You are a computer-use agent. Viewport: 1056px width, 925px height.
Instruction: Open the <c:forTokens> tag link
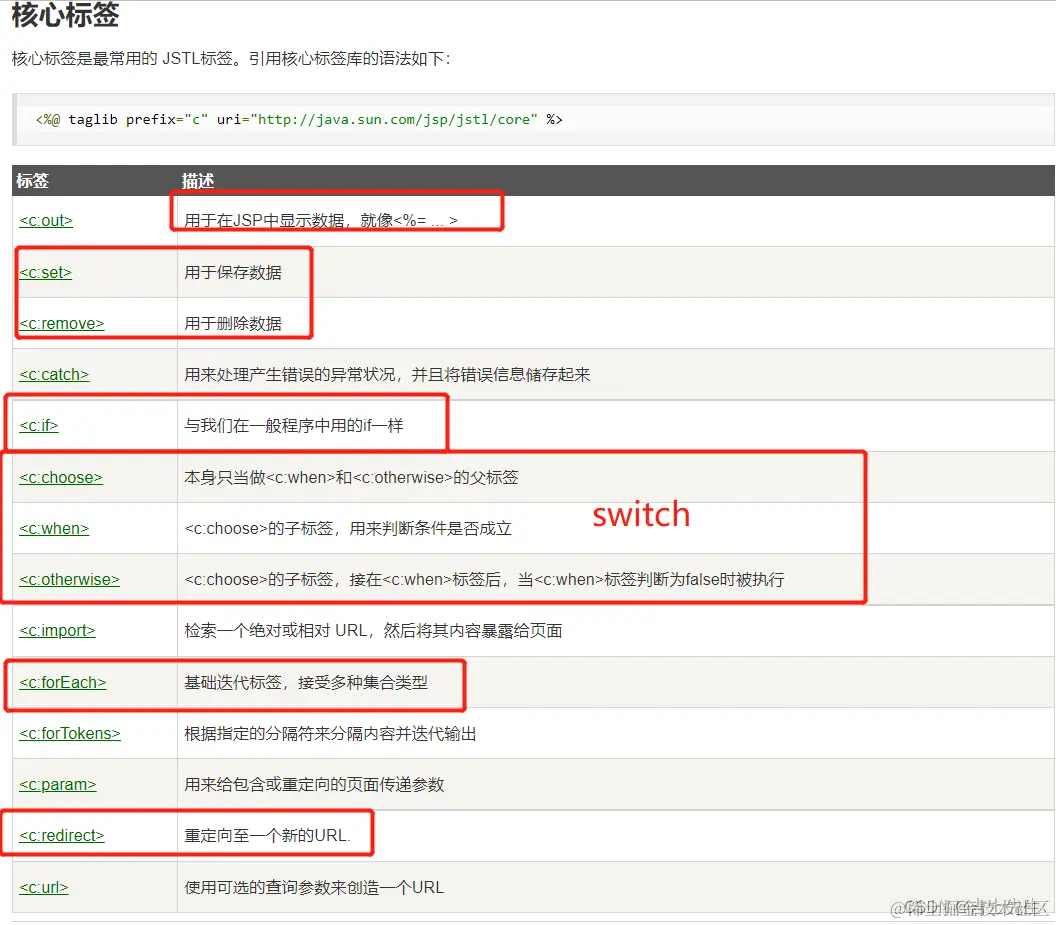(69, 733)
